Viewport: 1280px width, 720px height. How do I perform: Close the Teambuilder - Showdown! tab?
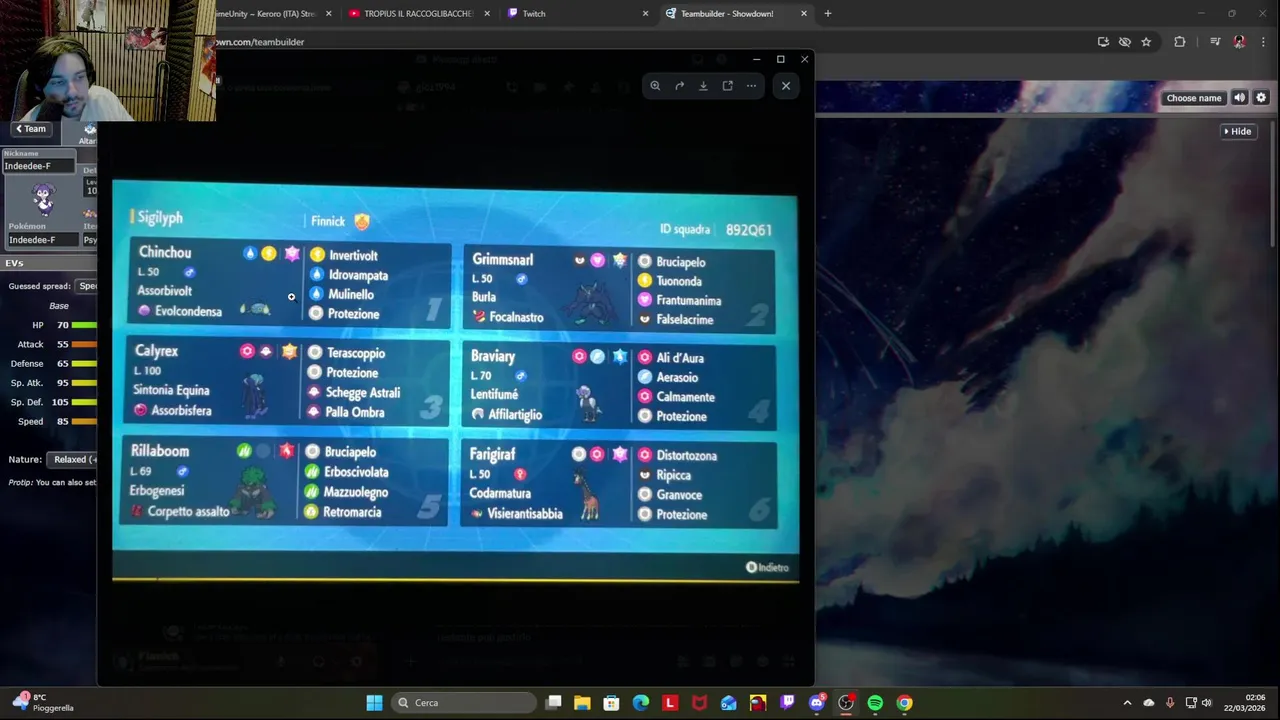click(x=803, y=14)
